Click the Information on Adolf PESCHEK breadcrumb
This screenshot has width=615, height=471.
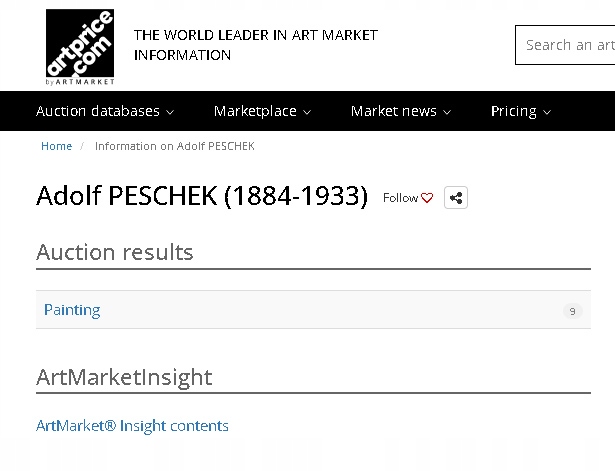tap(175, 146)
